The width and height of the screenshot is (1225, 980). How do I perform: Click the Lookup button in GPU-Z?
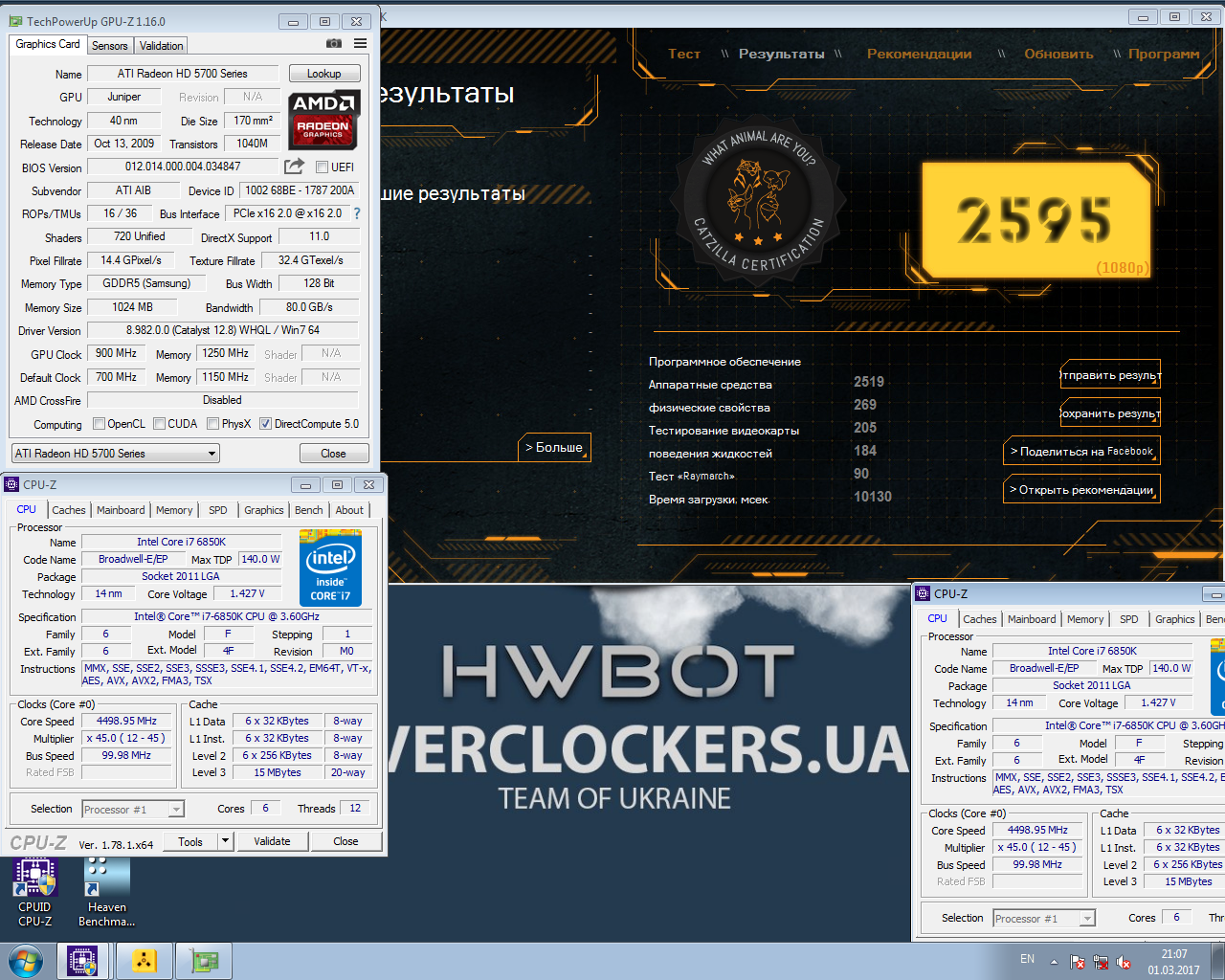(x=323, y=74)
